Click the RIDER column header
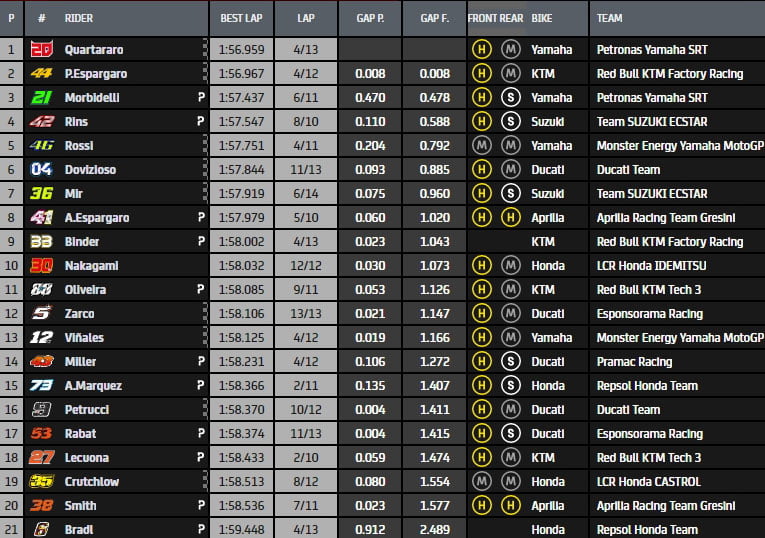Image resolution: width=765 pixels, height=538 pixels. [79, 18]
